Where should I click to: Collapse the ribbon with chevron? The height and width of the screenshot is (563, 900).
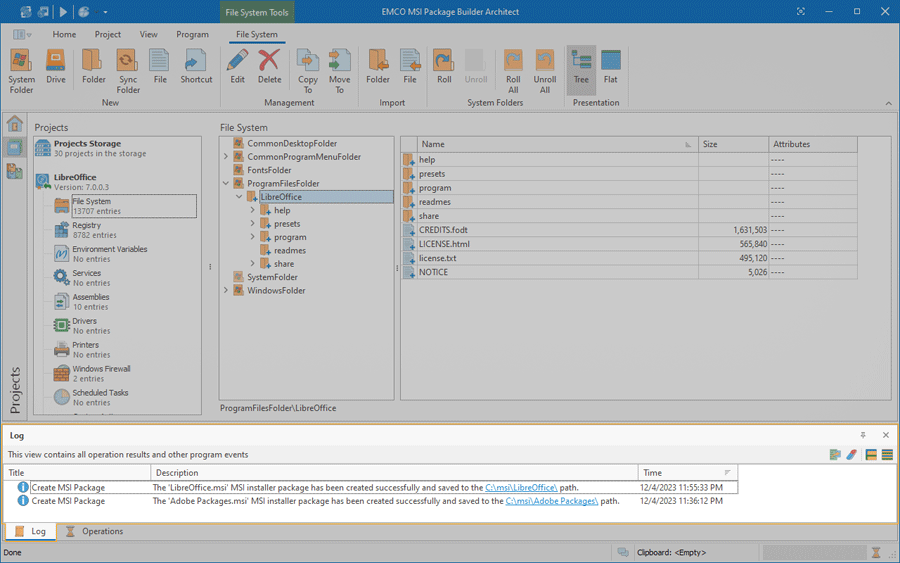pos(889,103)
